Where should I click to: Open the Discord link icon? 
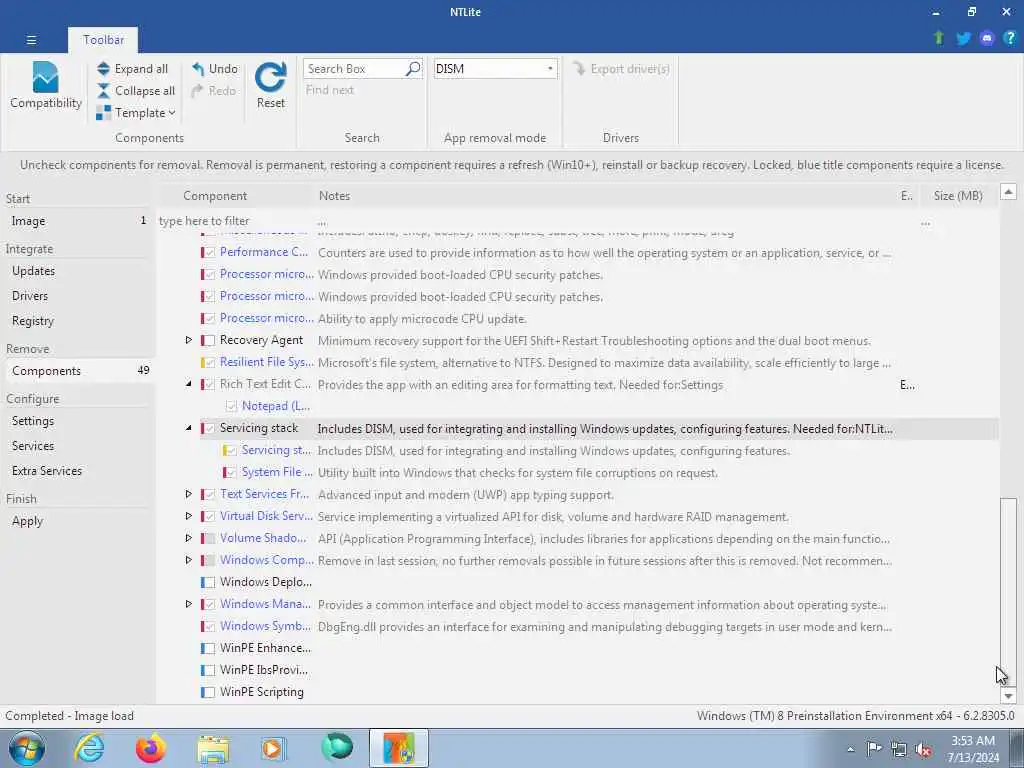tap(987, 38)
